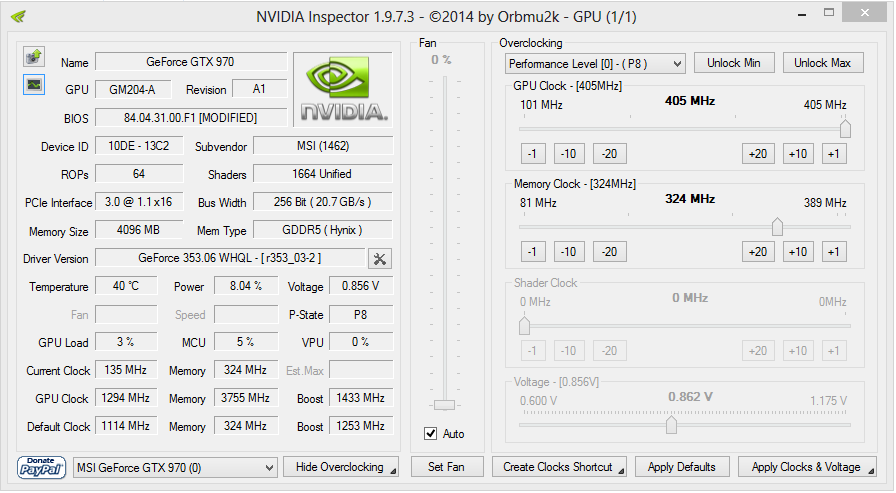Decrease Memory Clock by 10 MHz

[569, 252]
